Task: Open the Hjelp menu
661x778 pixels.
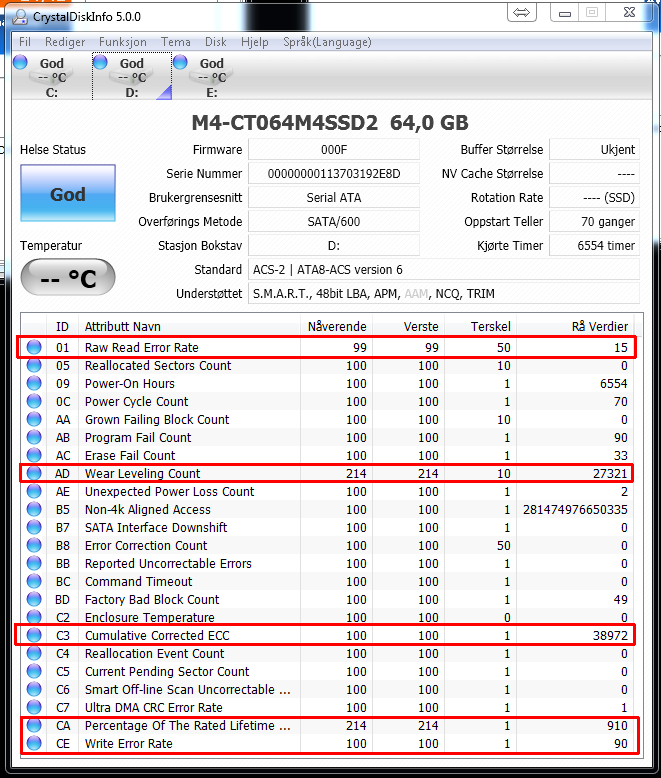Action: [x=255, y=42]
